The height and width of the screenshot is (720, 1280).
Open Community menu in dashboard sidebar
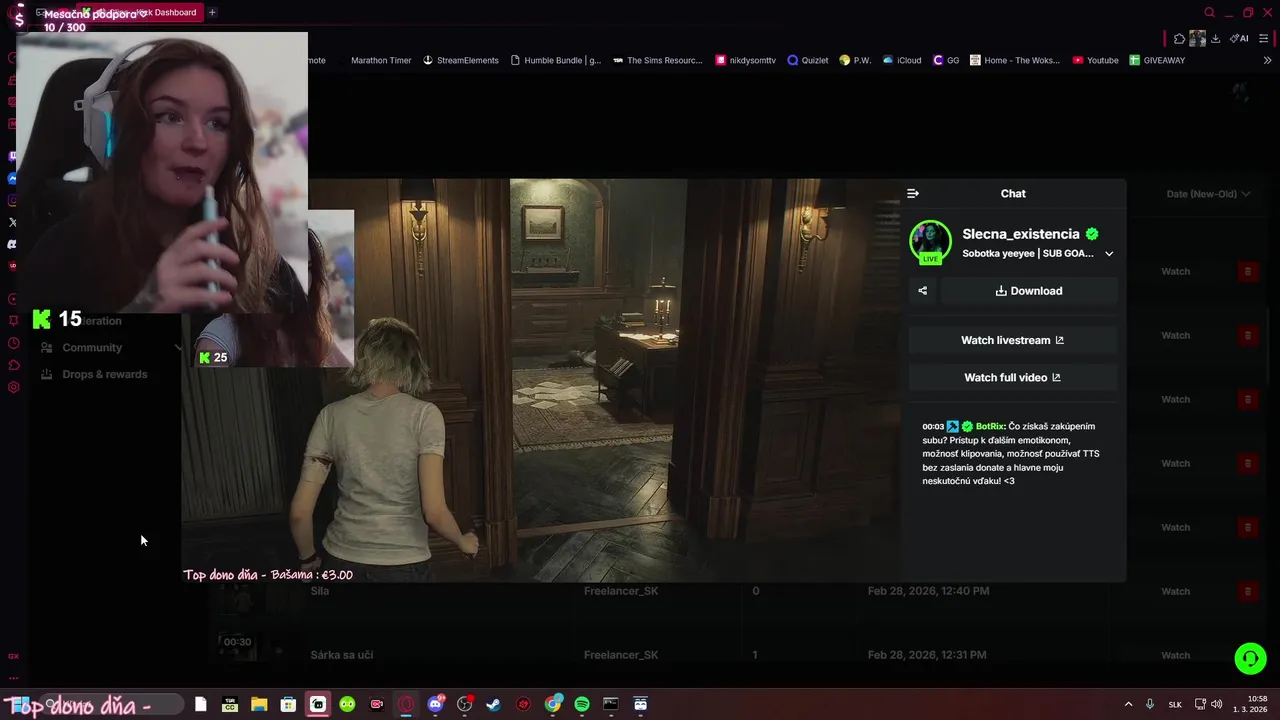click(92, 347)
